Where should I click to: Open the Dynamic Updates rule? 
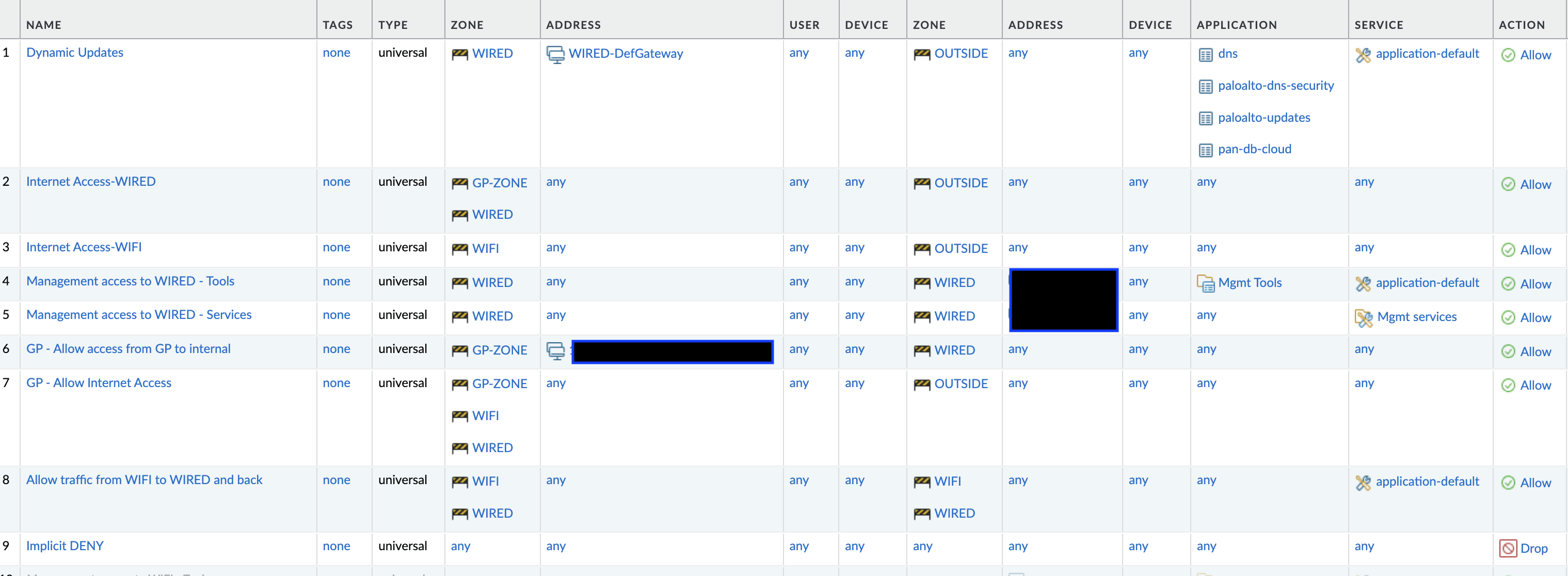(x=75, y=52)
